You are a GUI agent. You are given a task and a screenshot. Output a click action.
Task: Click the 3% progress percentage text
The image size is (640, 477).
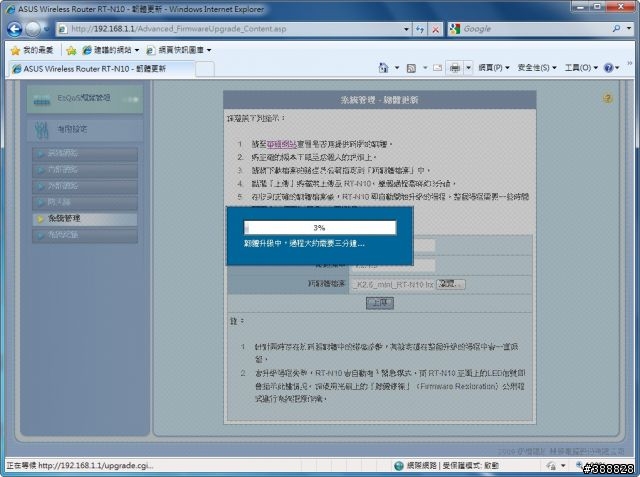[x=320, y=228]
